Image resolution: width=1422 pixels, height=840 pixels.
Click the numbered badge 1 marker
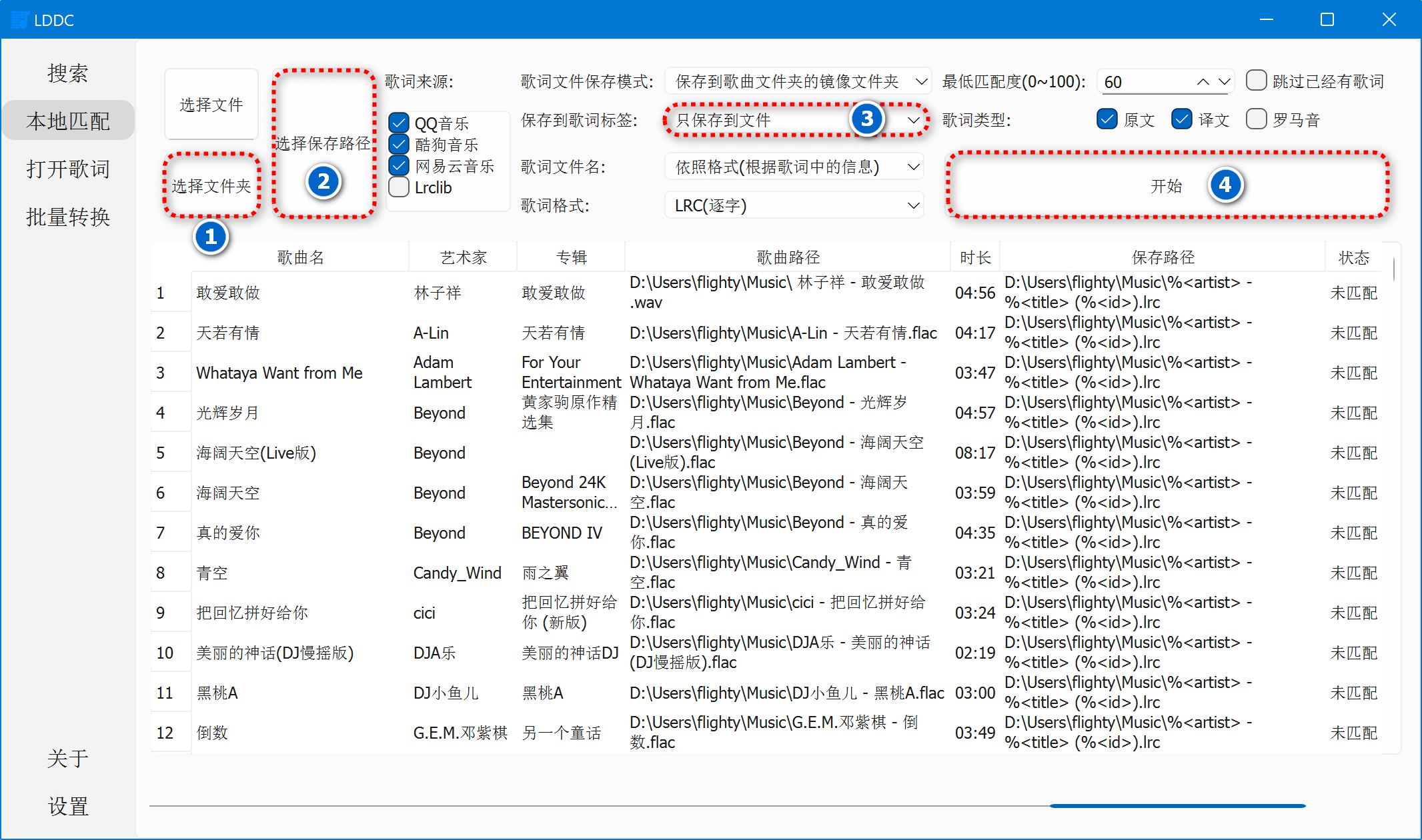(x=211, y=237)
